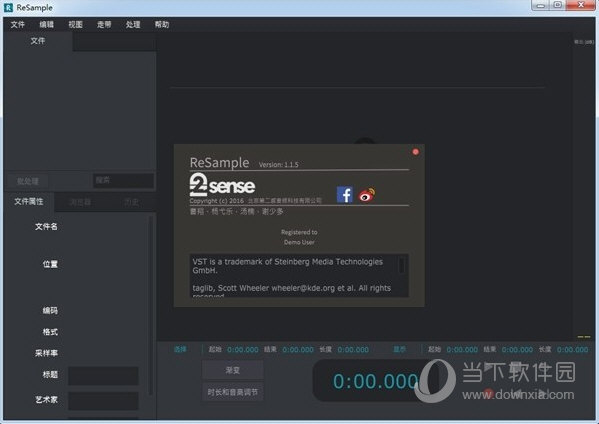Minimize the ReSample window
Image resolution: width=599 pixels, height=424 pixels.
(541, 5)
